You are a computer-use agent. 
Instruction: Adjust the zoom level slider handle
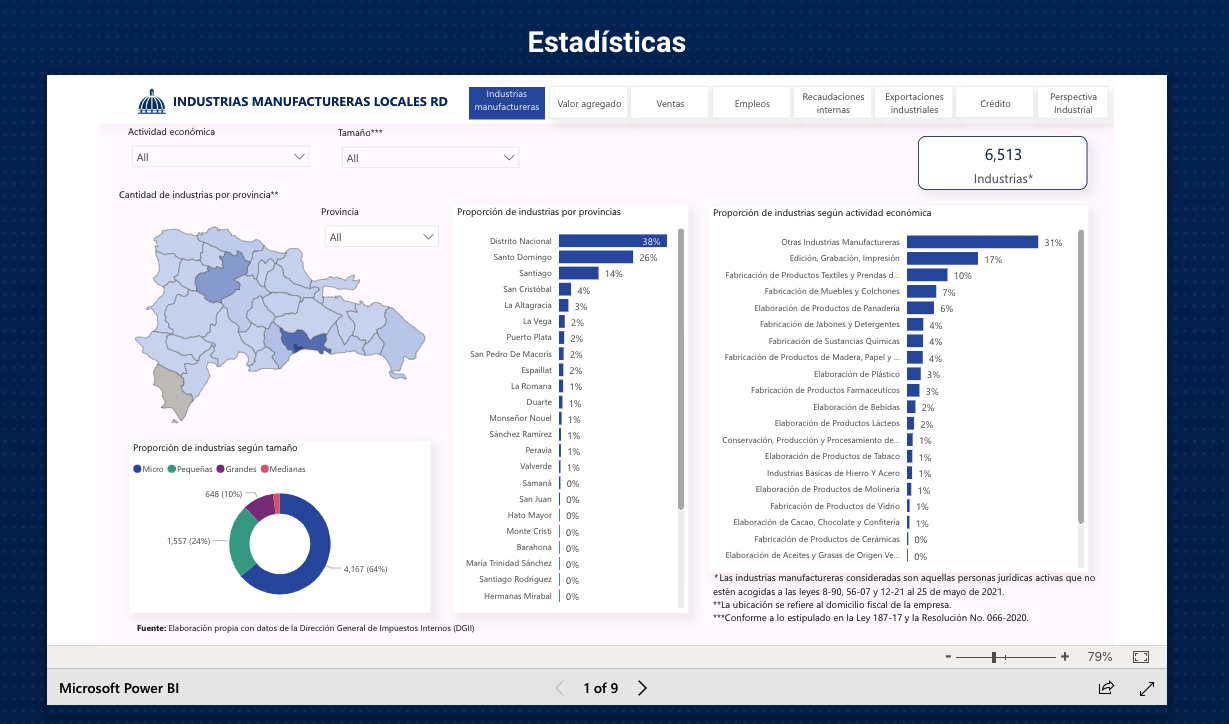(994, 657)
